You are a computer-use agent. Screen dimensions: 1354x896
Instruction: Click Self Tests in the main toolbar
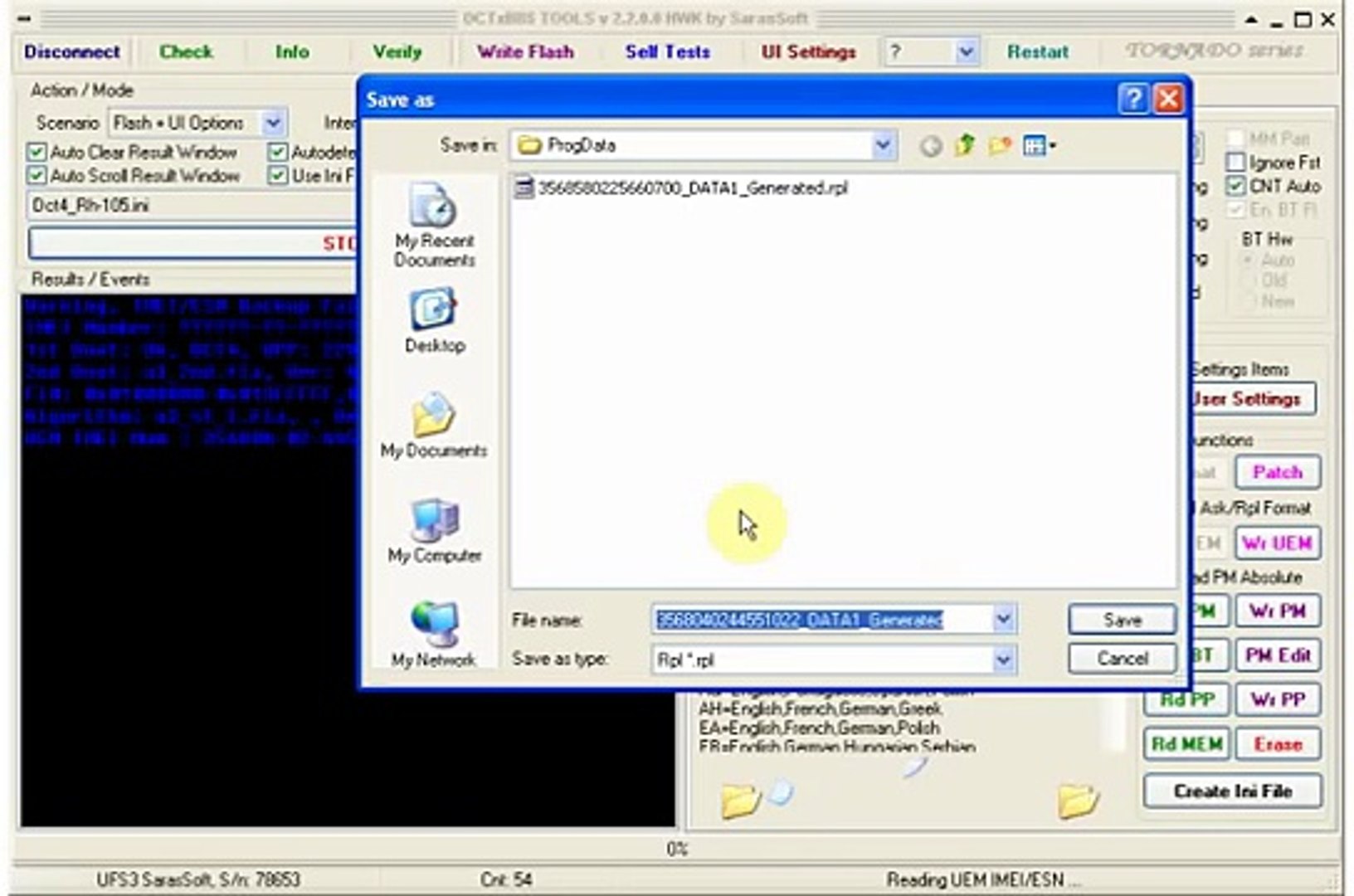click(x=668, y=52)
